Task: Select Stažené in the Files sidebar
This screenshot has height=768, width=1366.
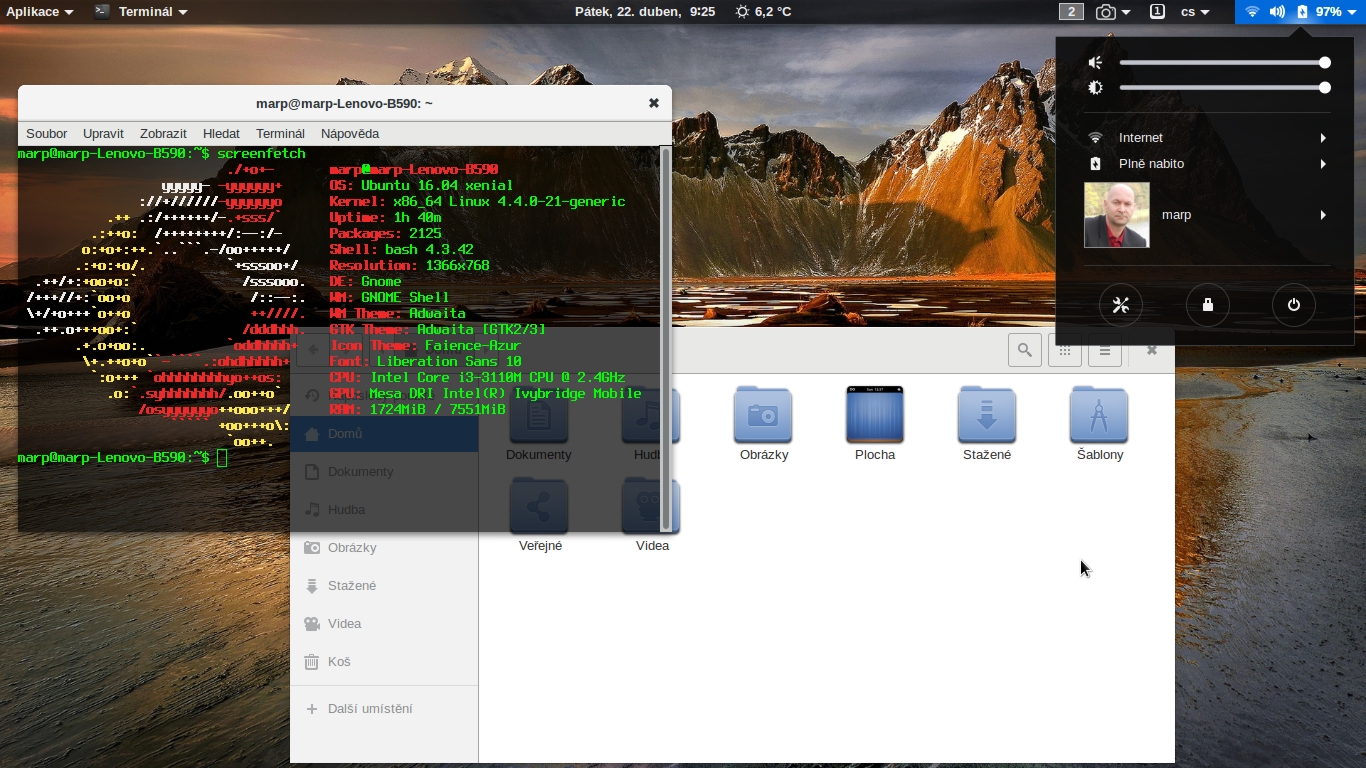Action: 384,585
